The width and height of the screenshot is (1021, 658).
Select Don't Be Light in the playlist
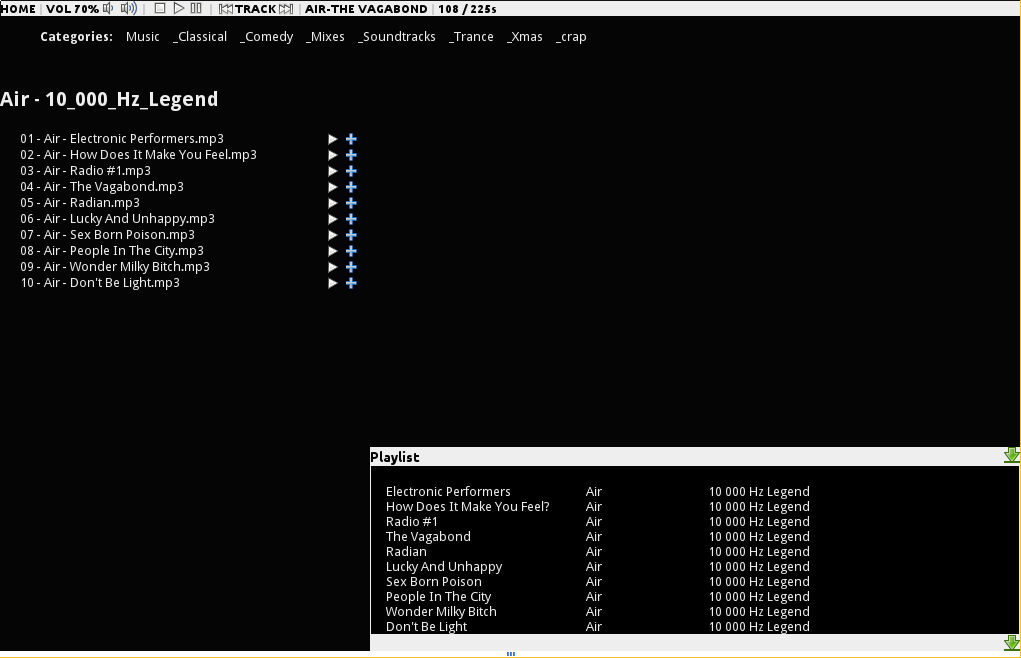tap(427, 626)
